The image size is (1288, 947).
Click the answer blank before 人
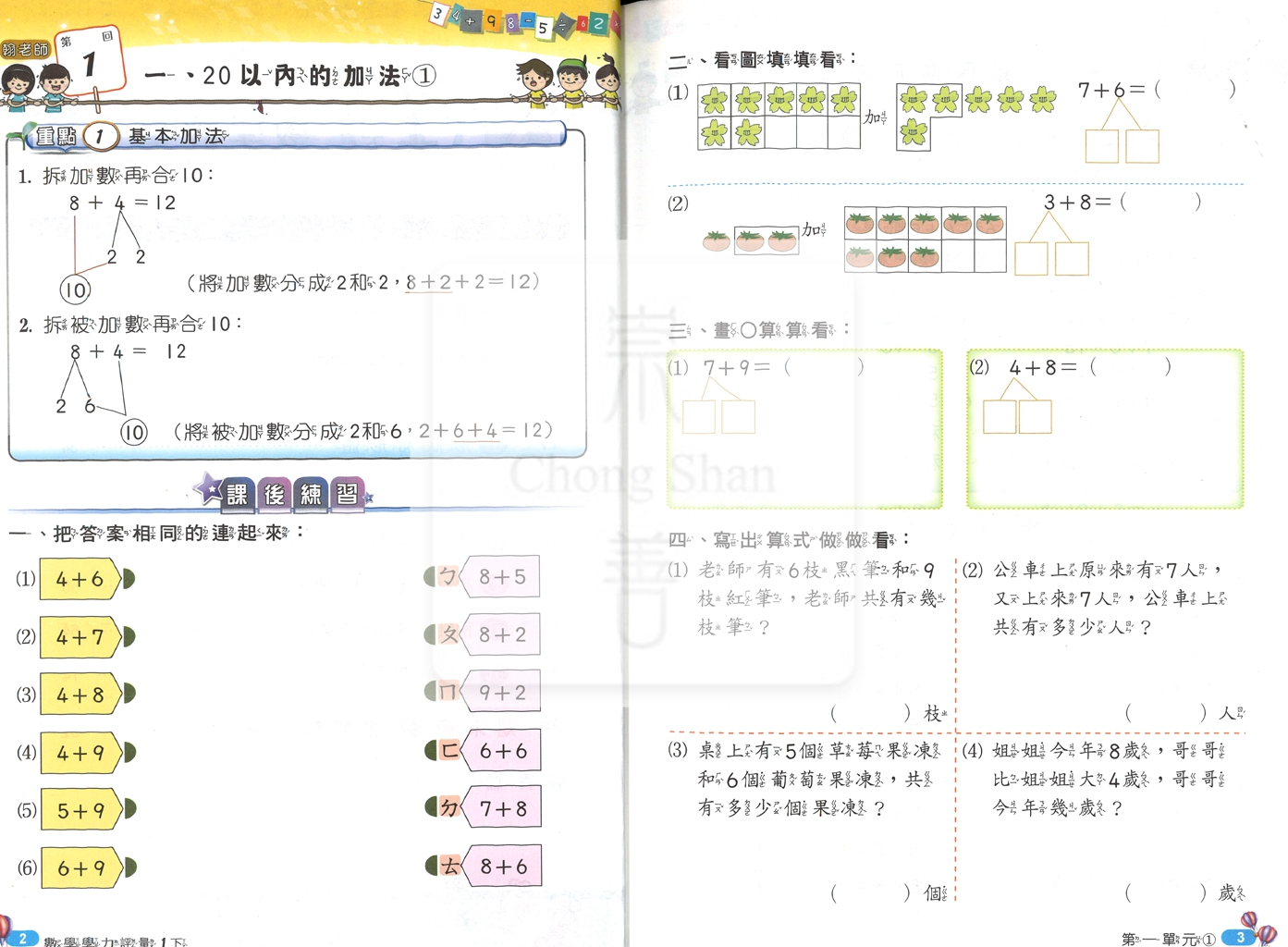[1166, 713]
